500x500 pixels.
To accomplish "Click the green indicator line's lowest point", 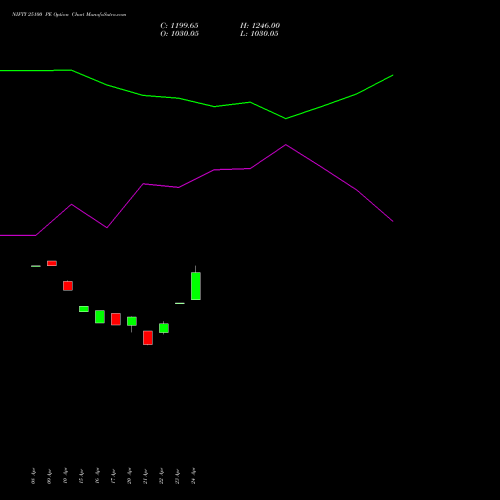I will 286,119.
